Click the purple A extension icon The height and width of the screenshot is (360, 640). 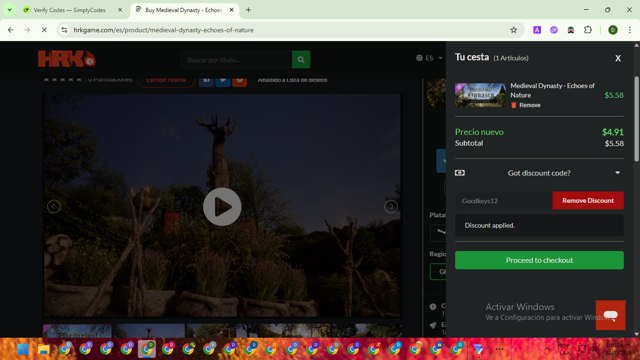click(x=537, y=30)
